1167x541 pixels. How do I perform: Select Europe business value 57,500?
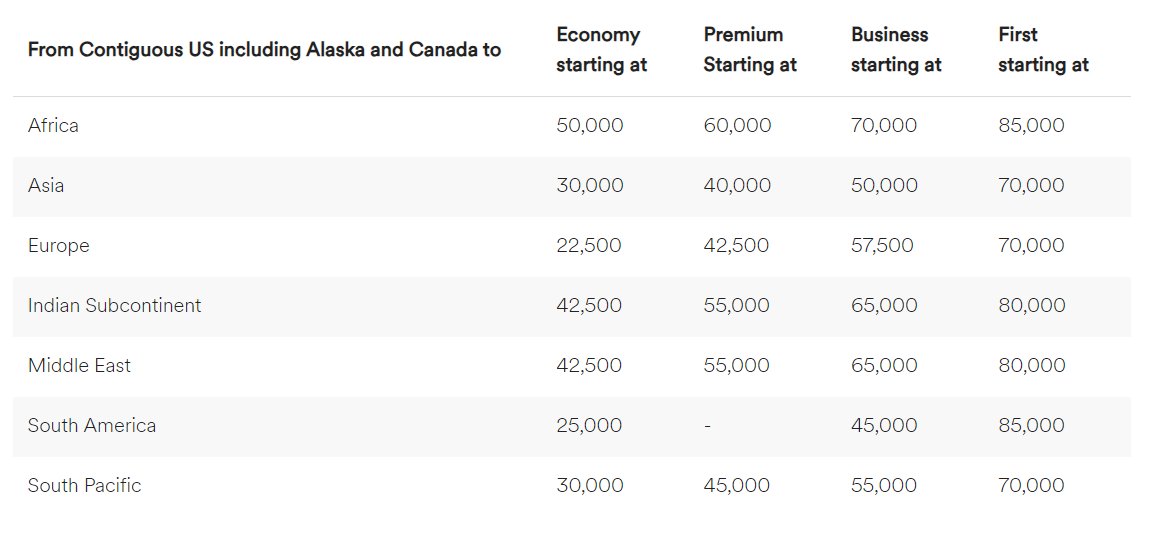click(x=882, y=246)
